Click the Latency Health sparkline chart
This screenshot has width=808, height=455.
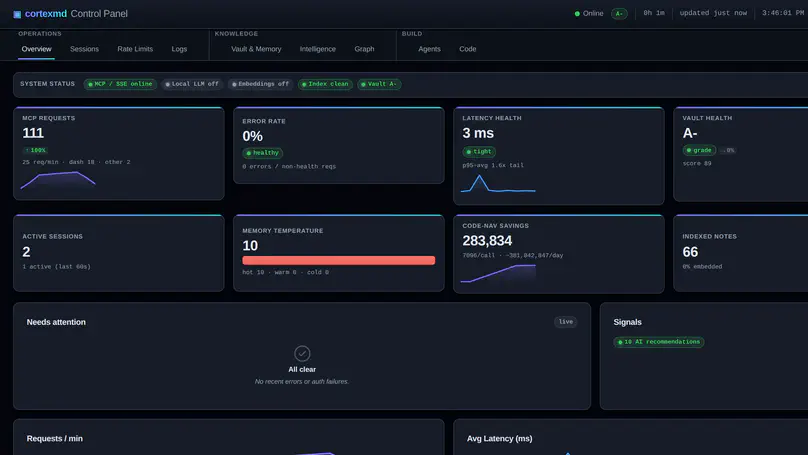pyautogui.click(x=498, y=183)
